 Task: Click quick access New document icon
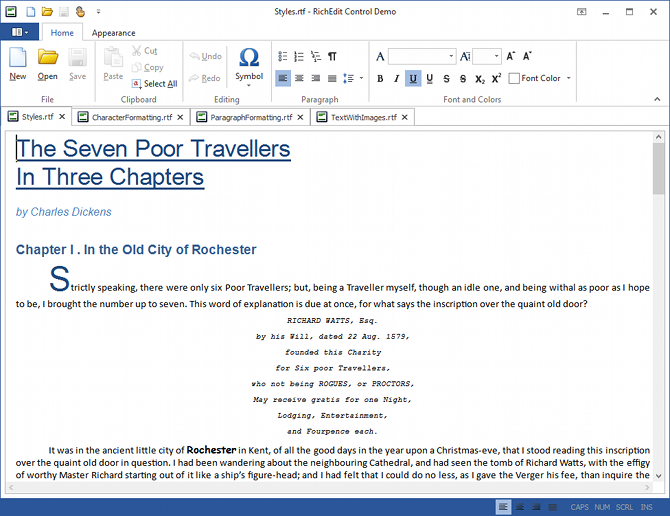[x=31, y=12]
